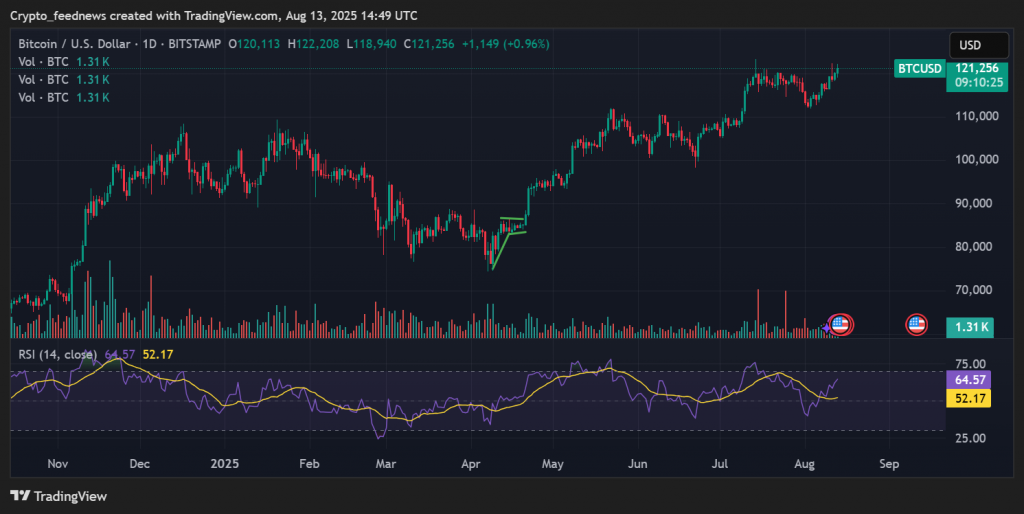Select the RSI (14, close) indicator legend
The width and height of the screenshot is (1024, 514).
point(56,354)
